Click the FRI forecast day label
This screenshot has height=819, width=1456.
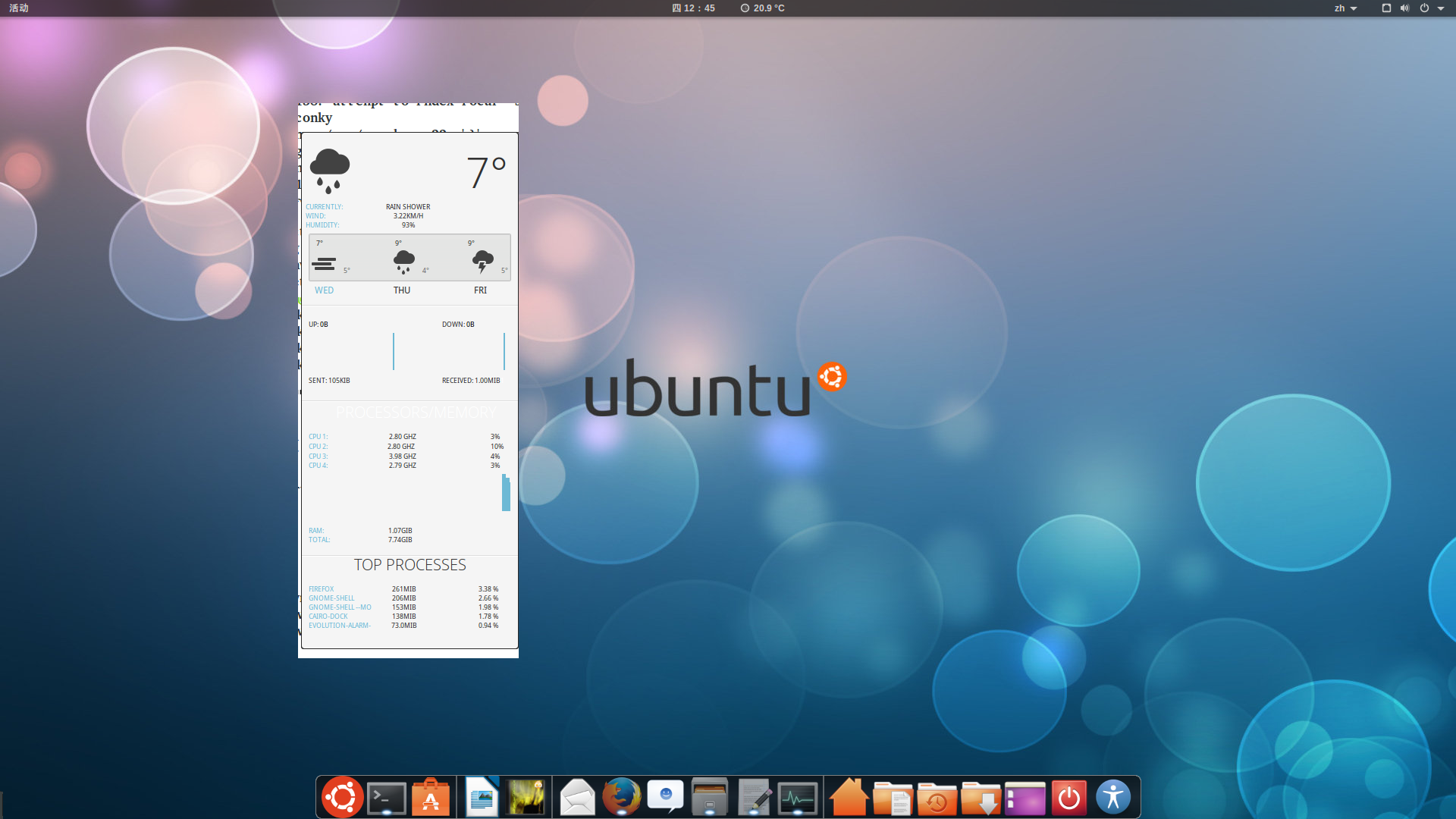point(480,290)
